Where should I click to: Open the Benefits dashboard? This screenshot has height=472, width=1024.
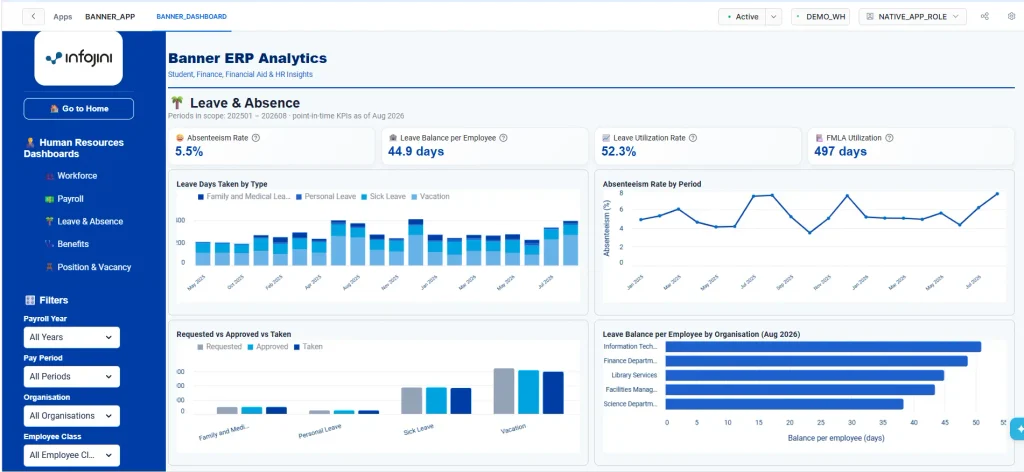coord(73,244)
